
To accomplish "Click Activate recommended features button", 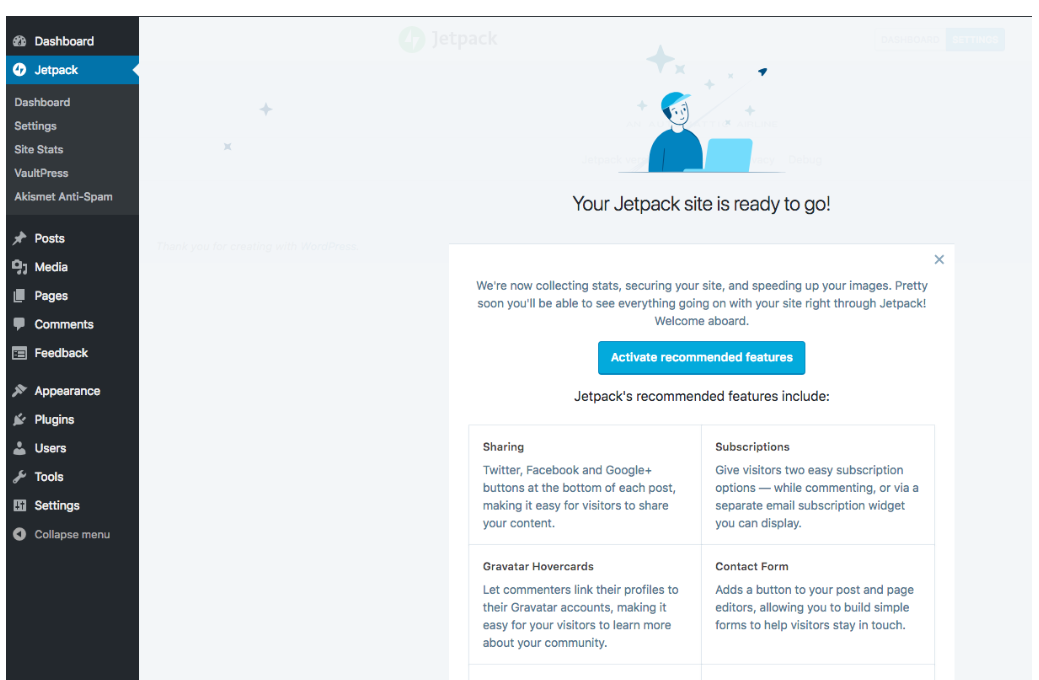I will coord(701,358).
